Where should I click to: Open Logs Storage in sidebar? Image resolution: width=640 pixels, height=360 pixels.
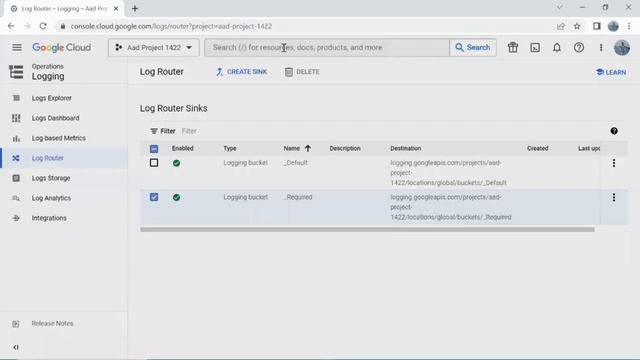coord(51,178)
